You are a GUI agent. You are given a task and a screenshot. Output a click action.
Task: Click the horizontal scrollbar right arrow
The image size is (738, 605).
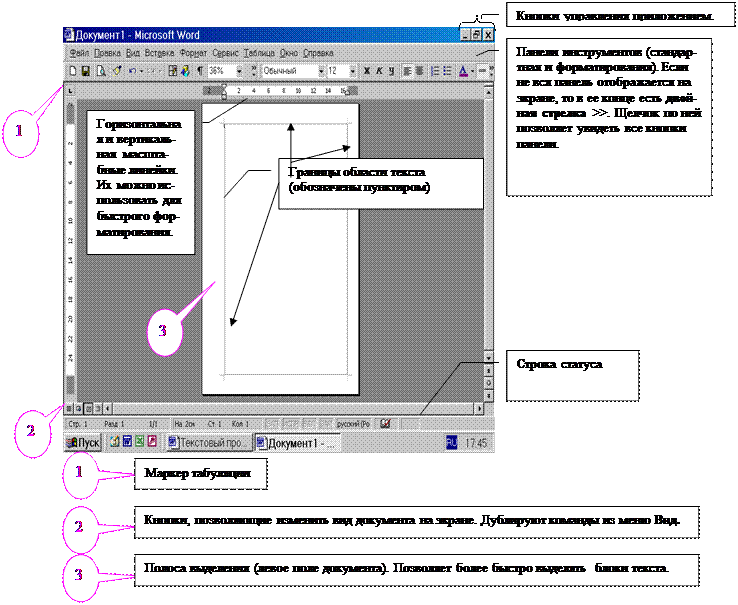click(x=479, y=409)
